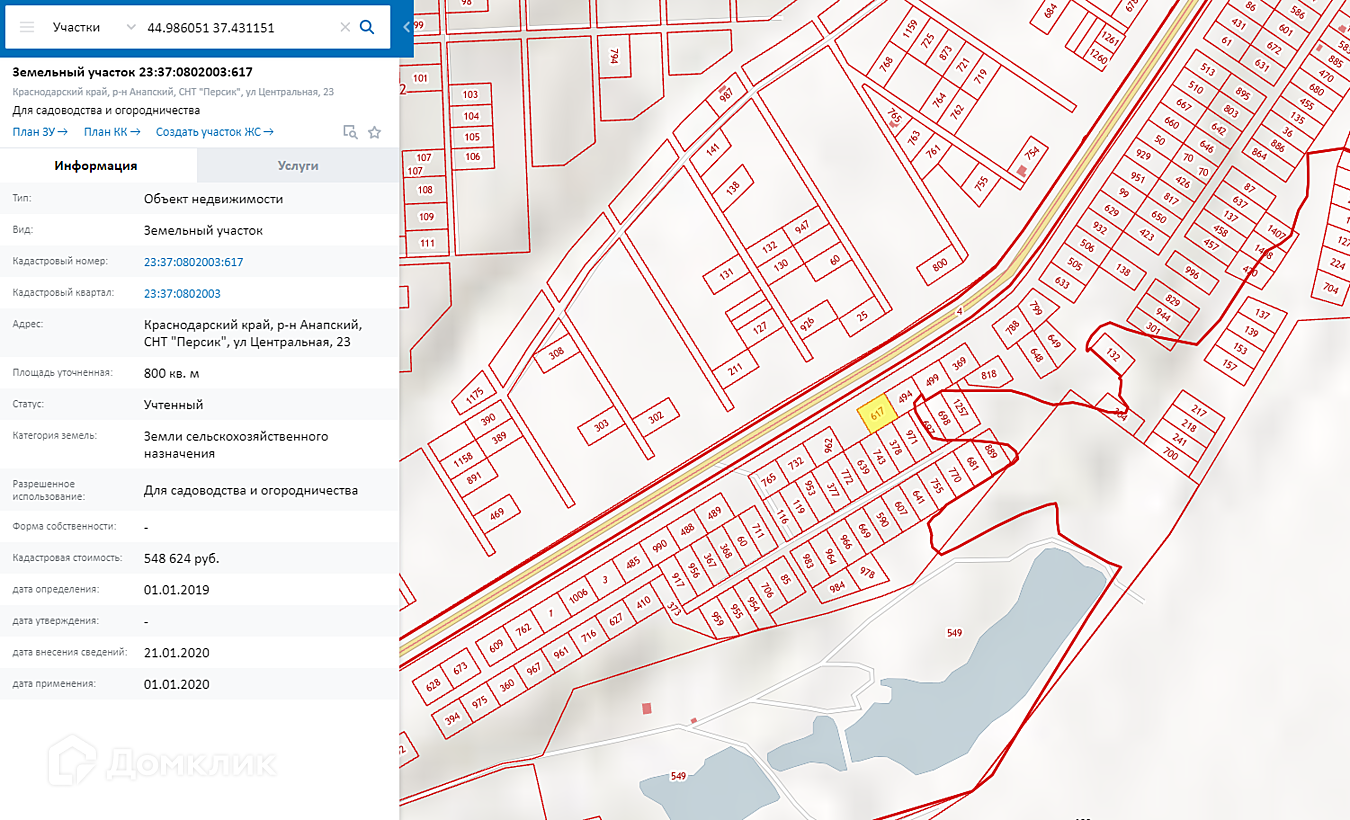Click parcel 800 on the map
Screen dimensions: 1350x820
939,265
